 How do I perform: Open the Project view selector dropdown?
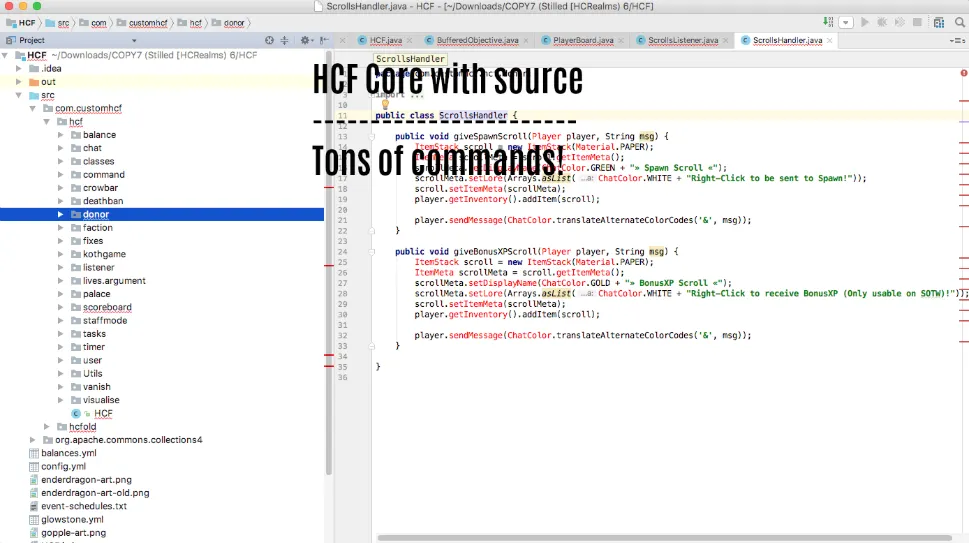[134, 41]
